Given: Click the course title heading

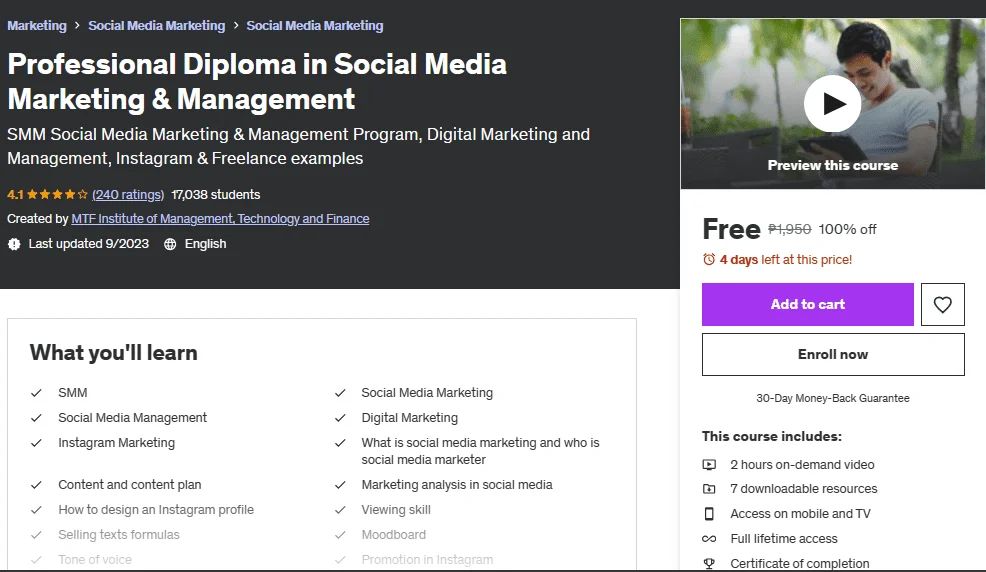Looking at the screenshot, I should point(257,82).
